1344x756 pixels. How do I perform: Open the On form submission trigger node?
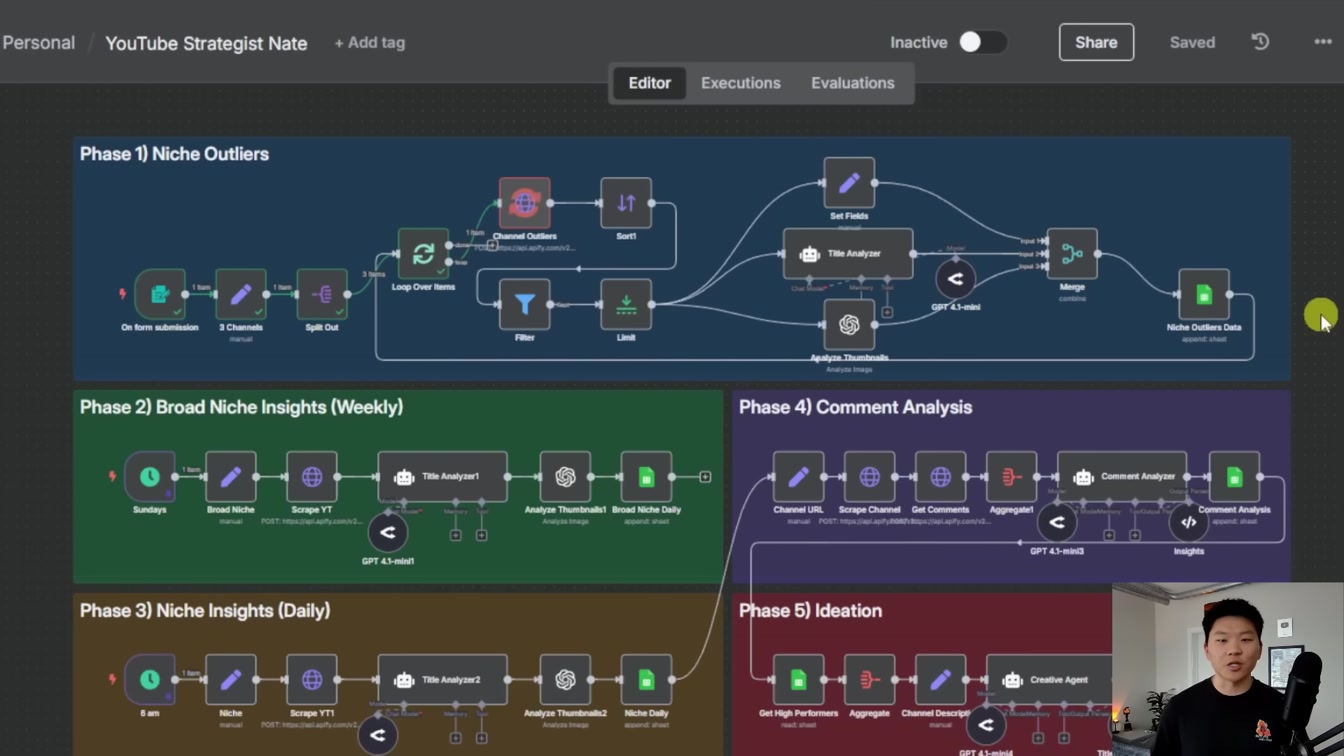click(160, 294)
